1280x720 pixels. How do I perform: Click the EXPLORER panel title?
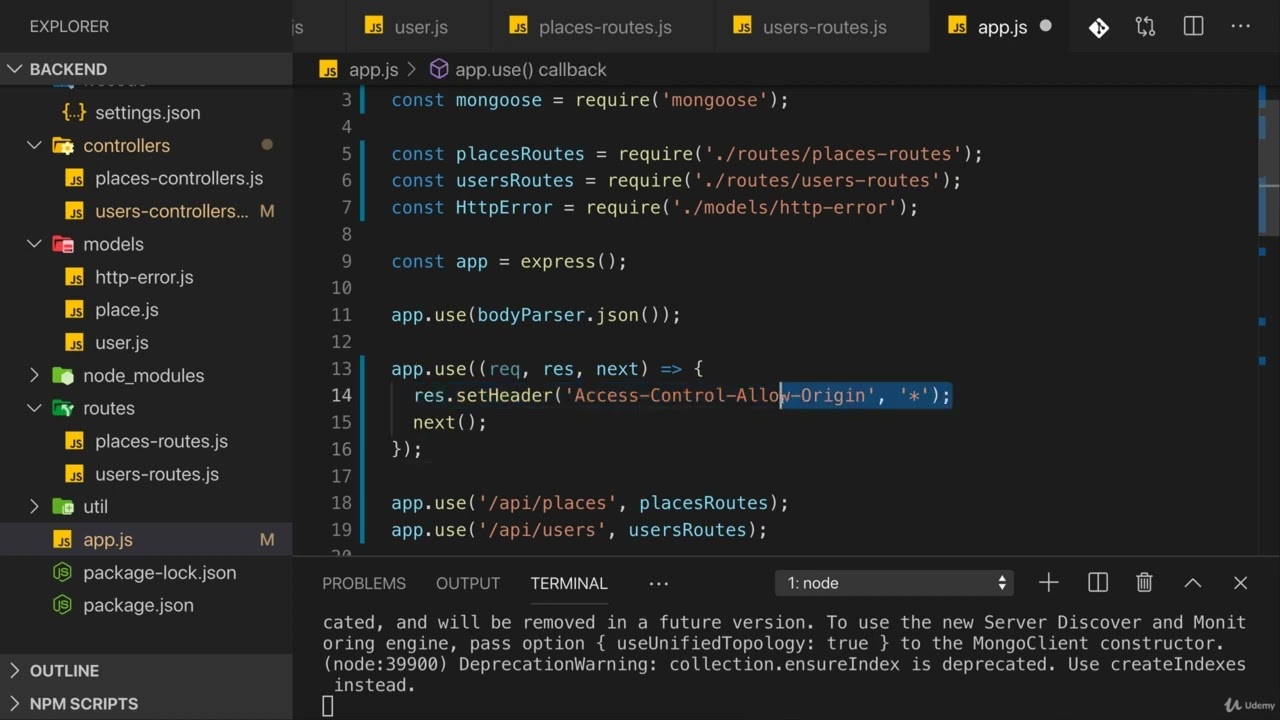click(69, 27)
